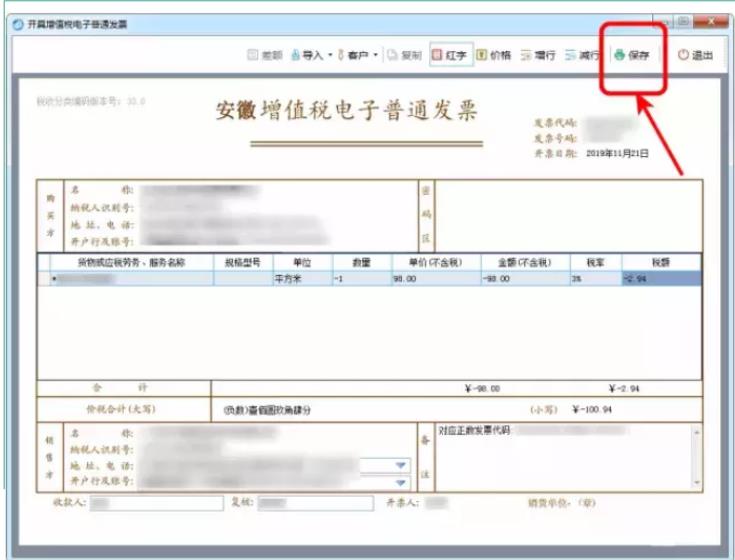Select the 税额 cell showing -2.94
This screenshot has width=735, height=560.
(x=660, y=279)
